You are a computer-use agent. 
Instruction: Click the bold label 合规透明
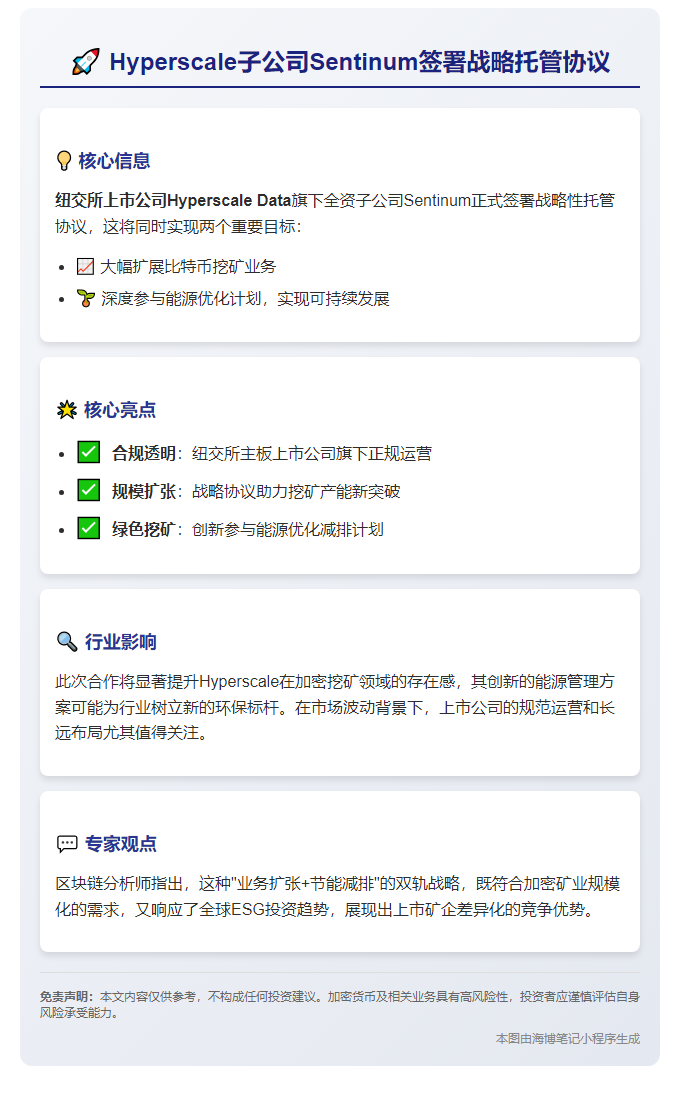pyautogui.click(x=144, y=454)
